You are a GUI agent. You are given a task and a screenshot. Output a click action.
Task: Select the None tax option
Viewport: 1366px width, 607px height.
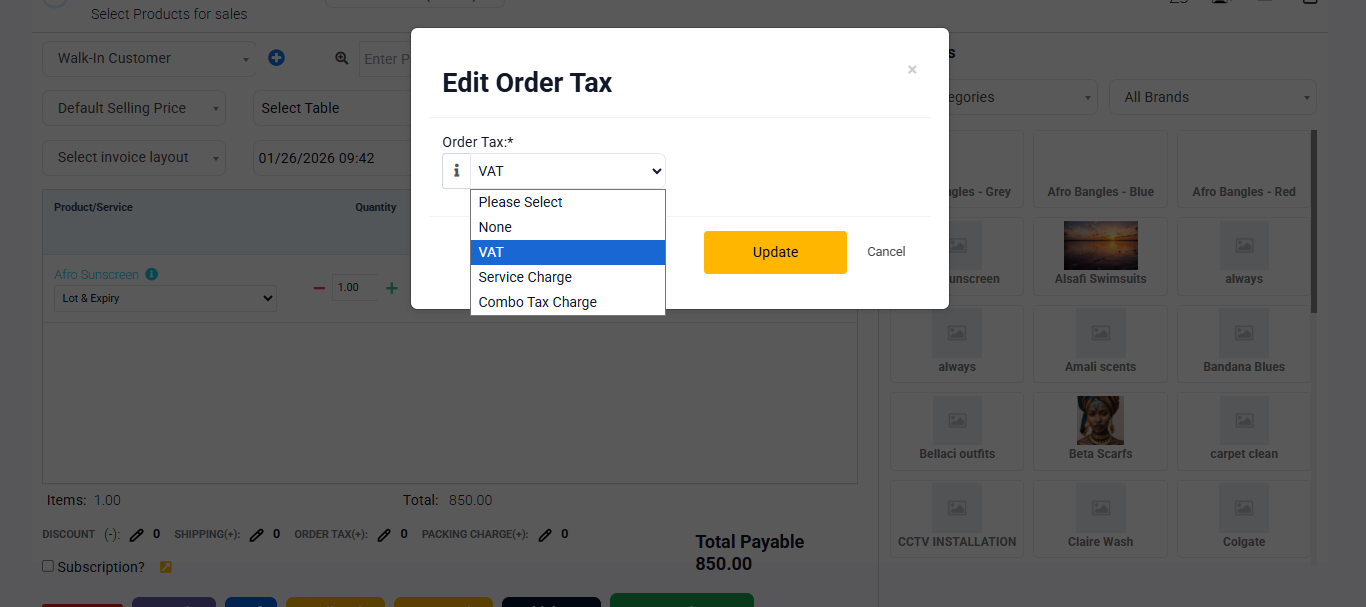[568, 227]
